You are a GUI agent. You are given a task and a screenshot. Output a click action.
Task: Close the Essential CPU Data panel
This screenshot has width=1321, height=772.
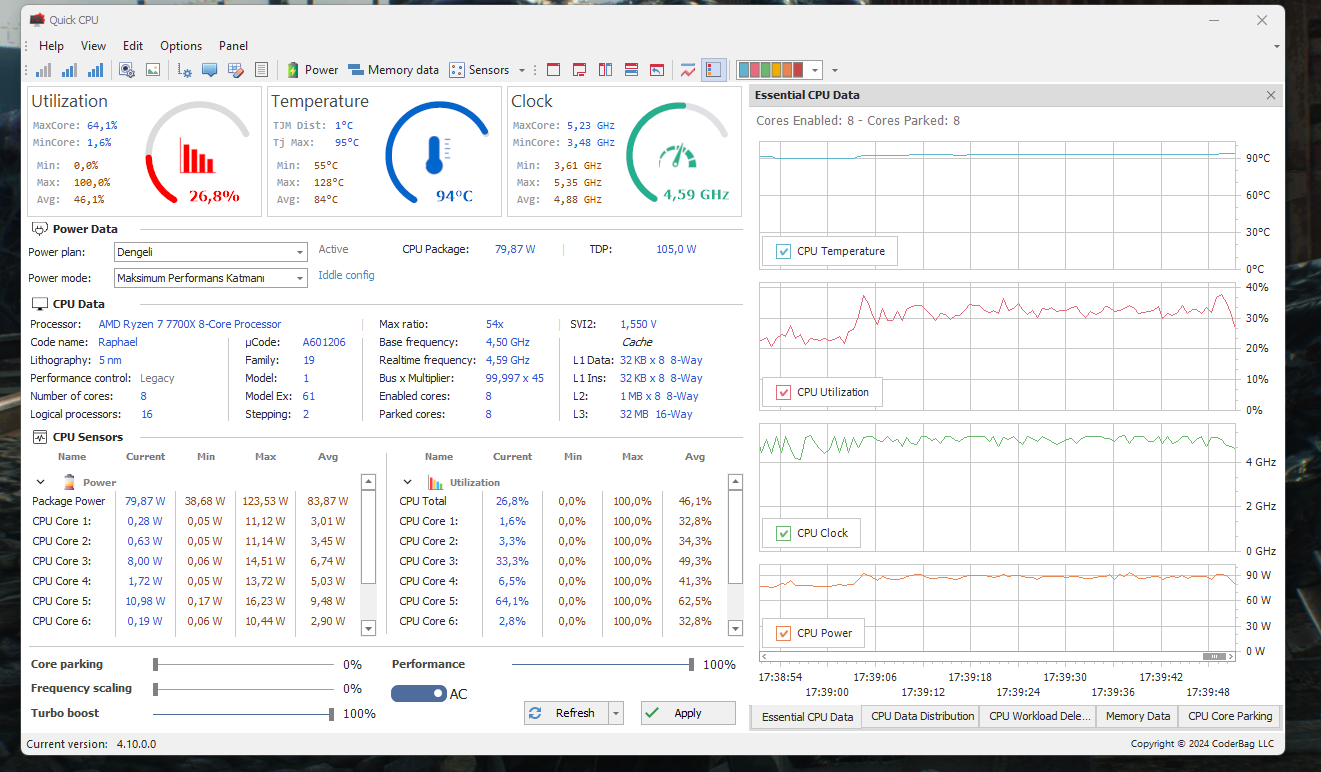tap(1271, 95)
